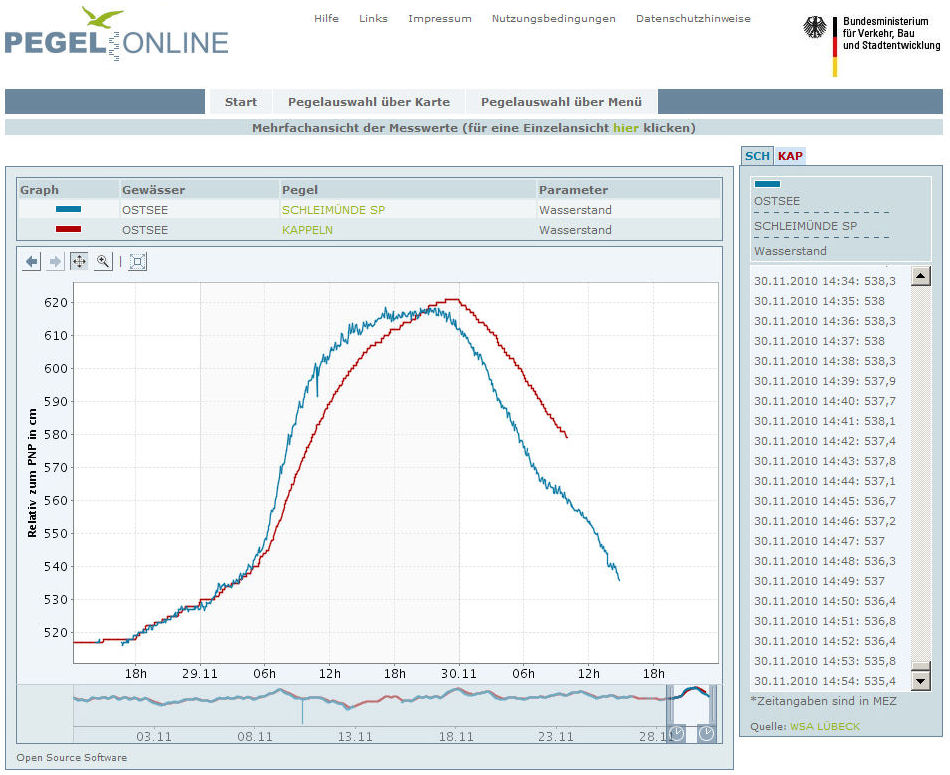This screenshot has width=950, height=775.
Task: Open the Pegelauswahl über Menü item
Action: tap(561, 102)
